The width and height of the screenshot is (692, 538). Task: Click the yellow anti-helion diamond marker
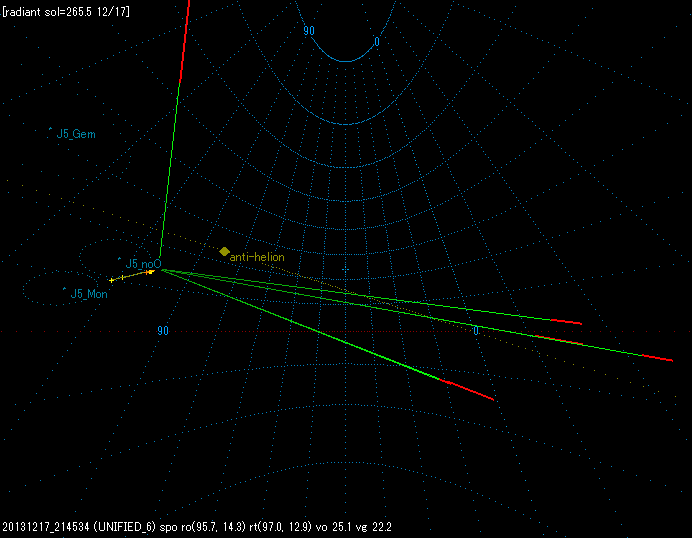pyautogui.click(x=224, y=252)
